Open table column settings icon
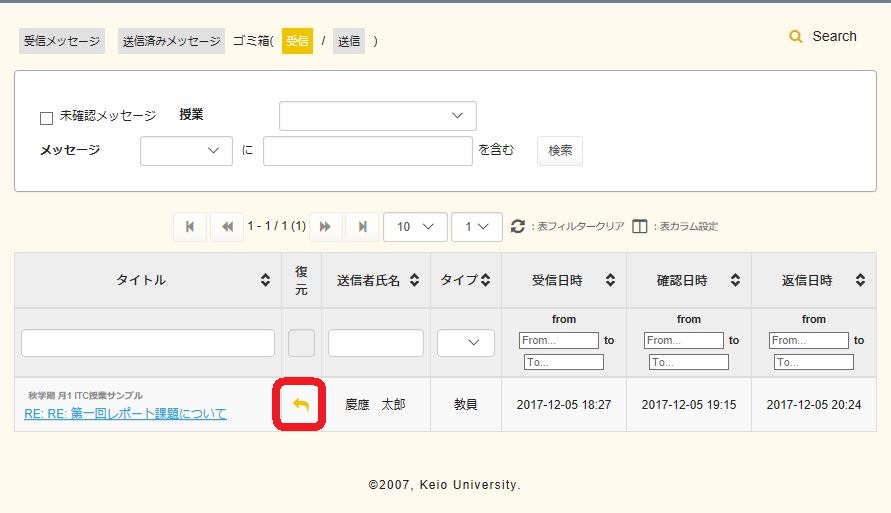This screenshot has width=891, height=513. 640,227
